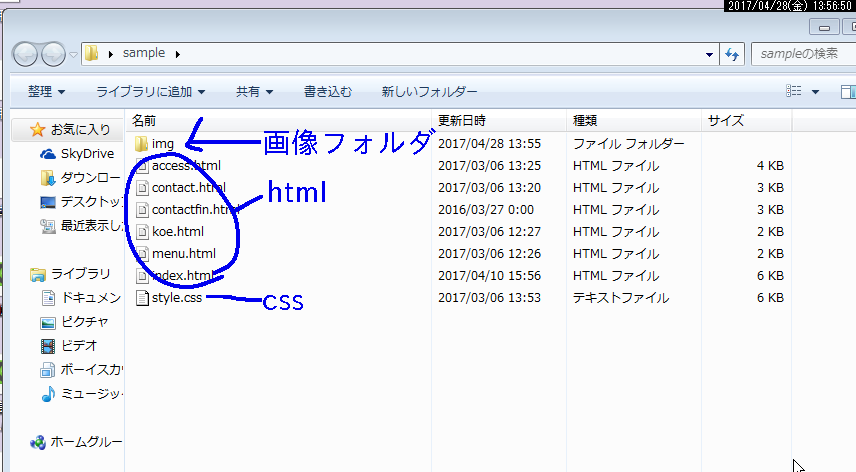This screenshot has width=856, height=472.
Task: Click the '4 KB' size of access.html
Action: 770,165
